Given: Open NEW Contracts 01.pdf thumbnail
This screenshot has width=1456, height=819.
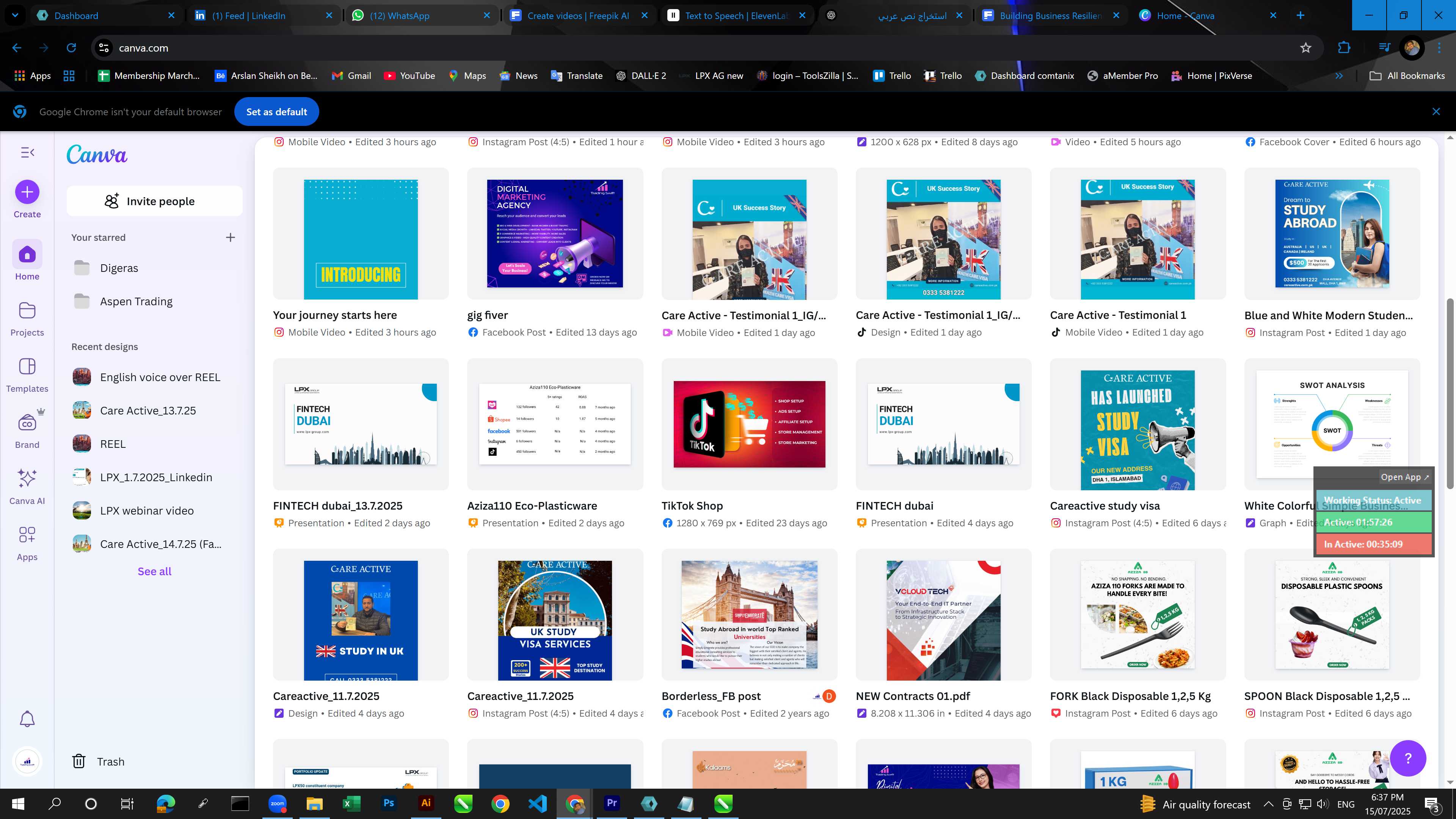Looking at the screenshot, I should pyautogui.click(x=943, y=614).
